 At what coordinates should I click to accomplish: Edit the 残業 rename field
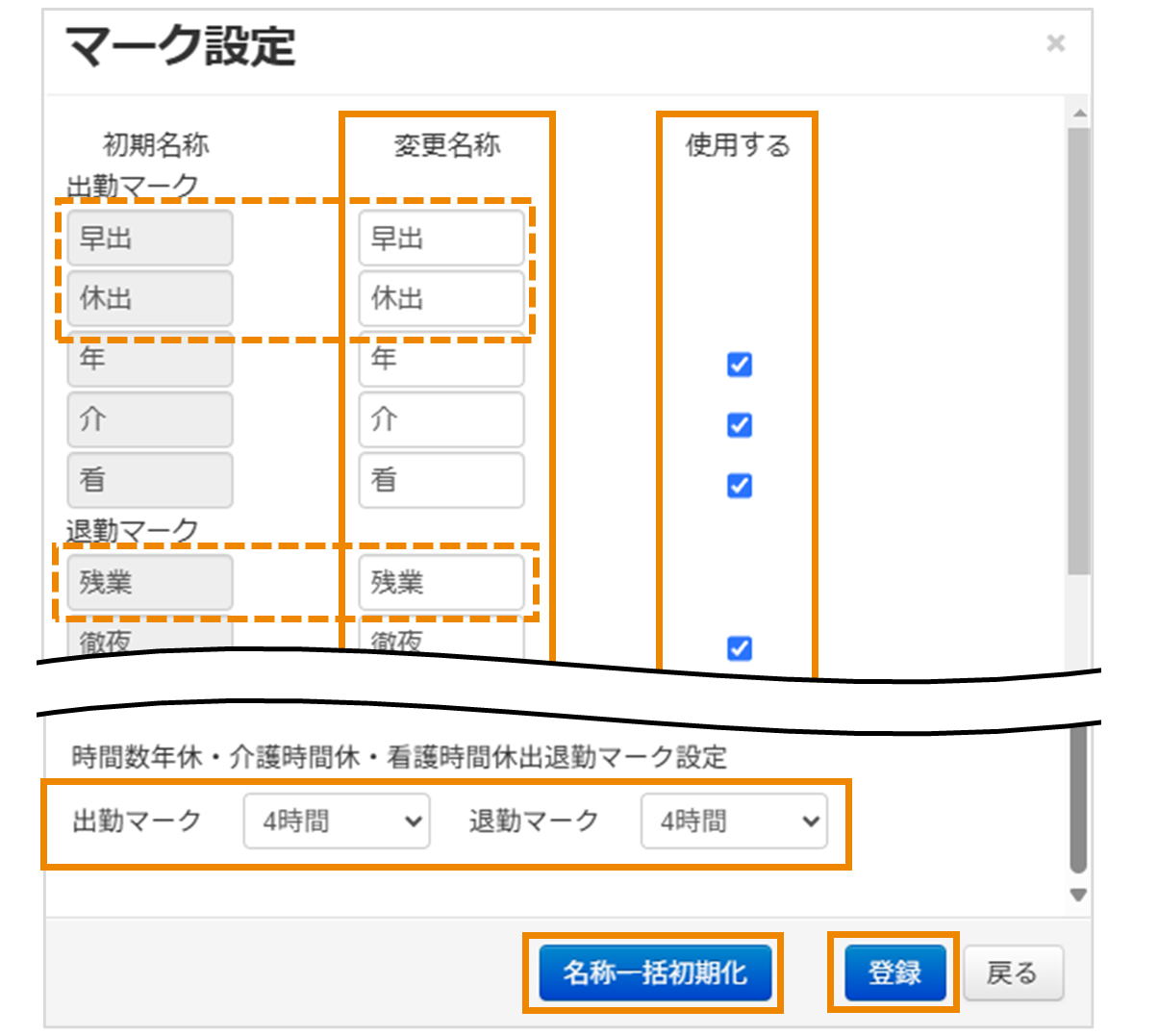tap(441, 582)
